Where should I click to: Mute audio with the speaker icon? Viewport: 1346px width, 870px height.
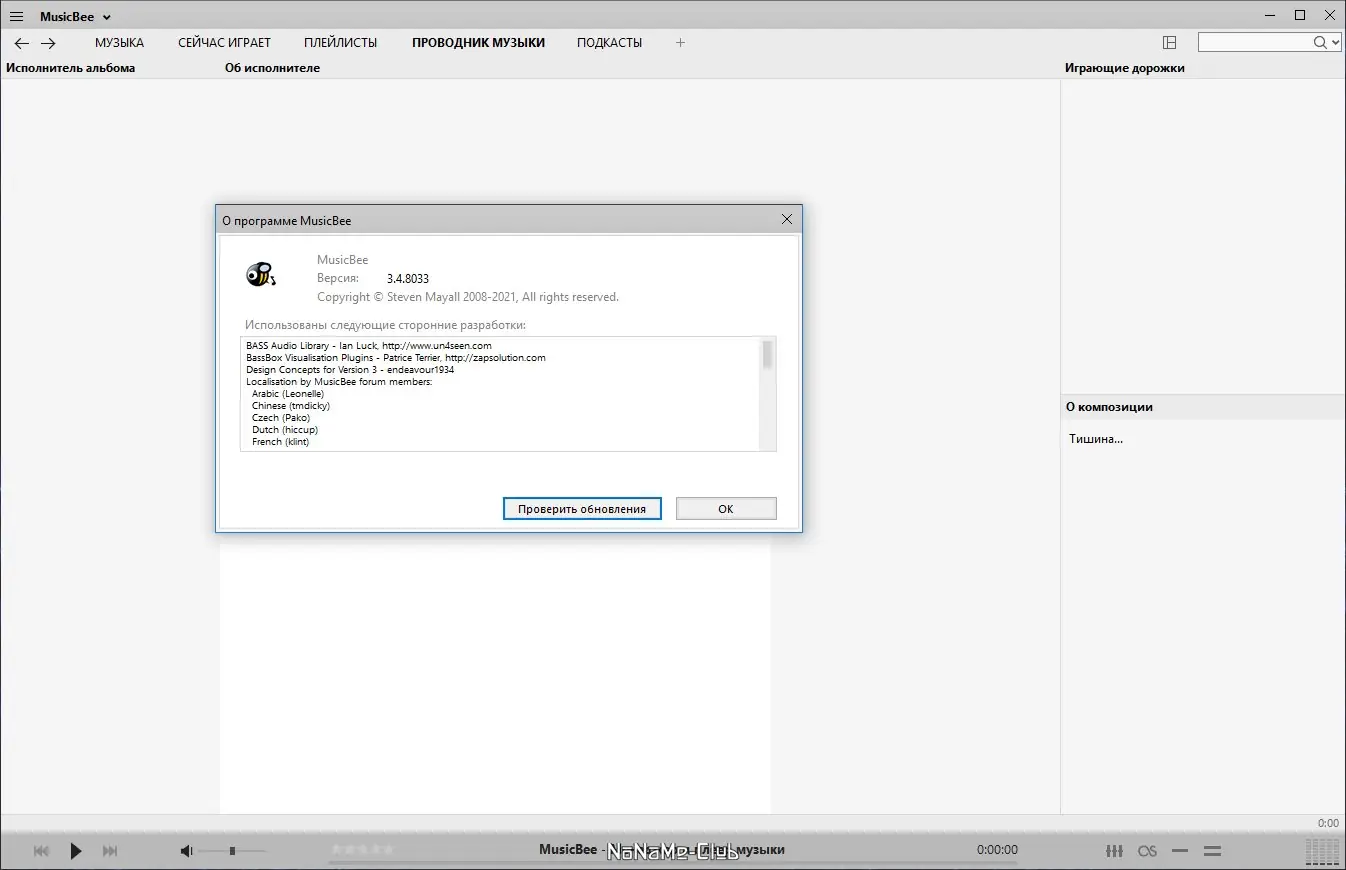(186, 851)
